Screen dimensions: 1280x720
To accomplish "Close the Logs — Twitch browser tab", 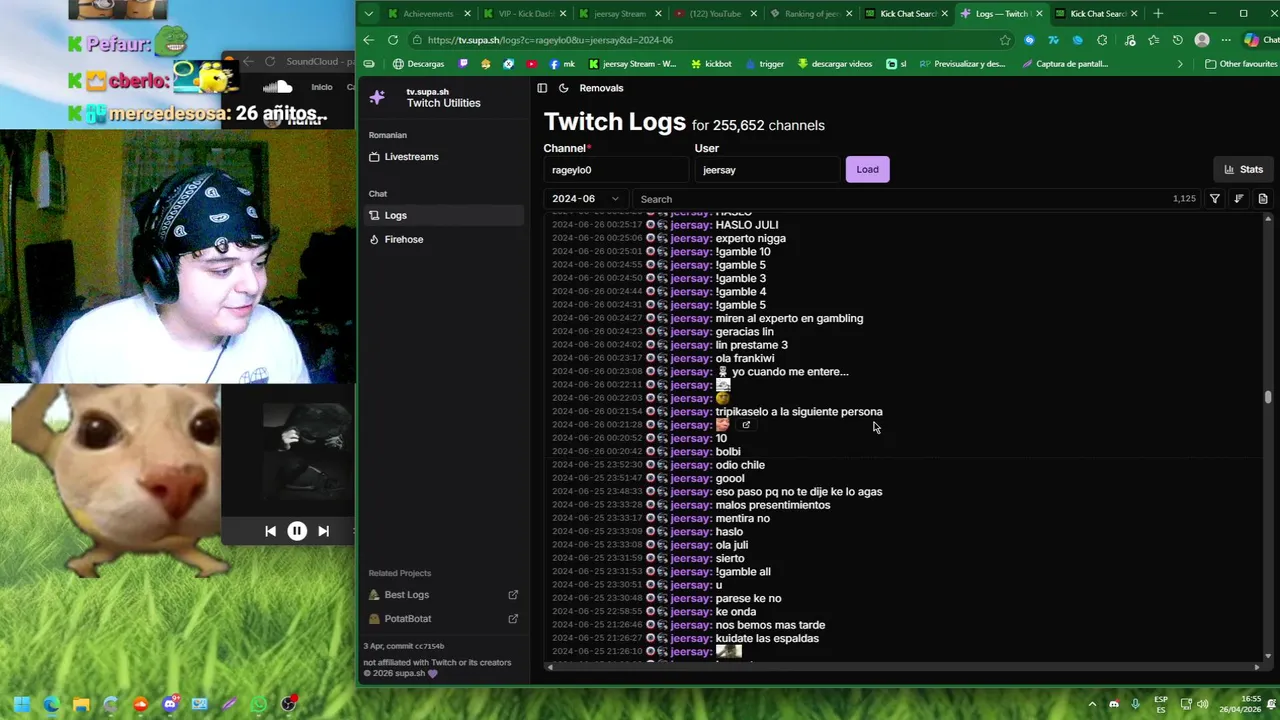I will [x=1039, y=14].
